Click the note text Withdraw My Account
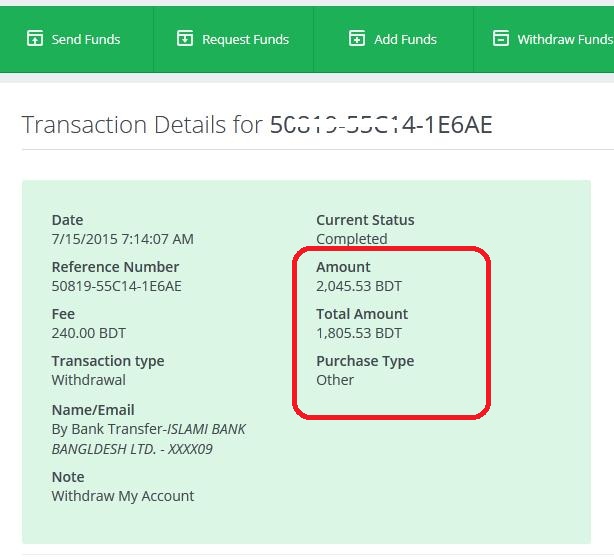614x560 pixels. (x=123, y=496)
